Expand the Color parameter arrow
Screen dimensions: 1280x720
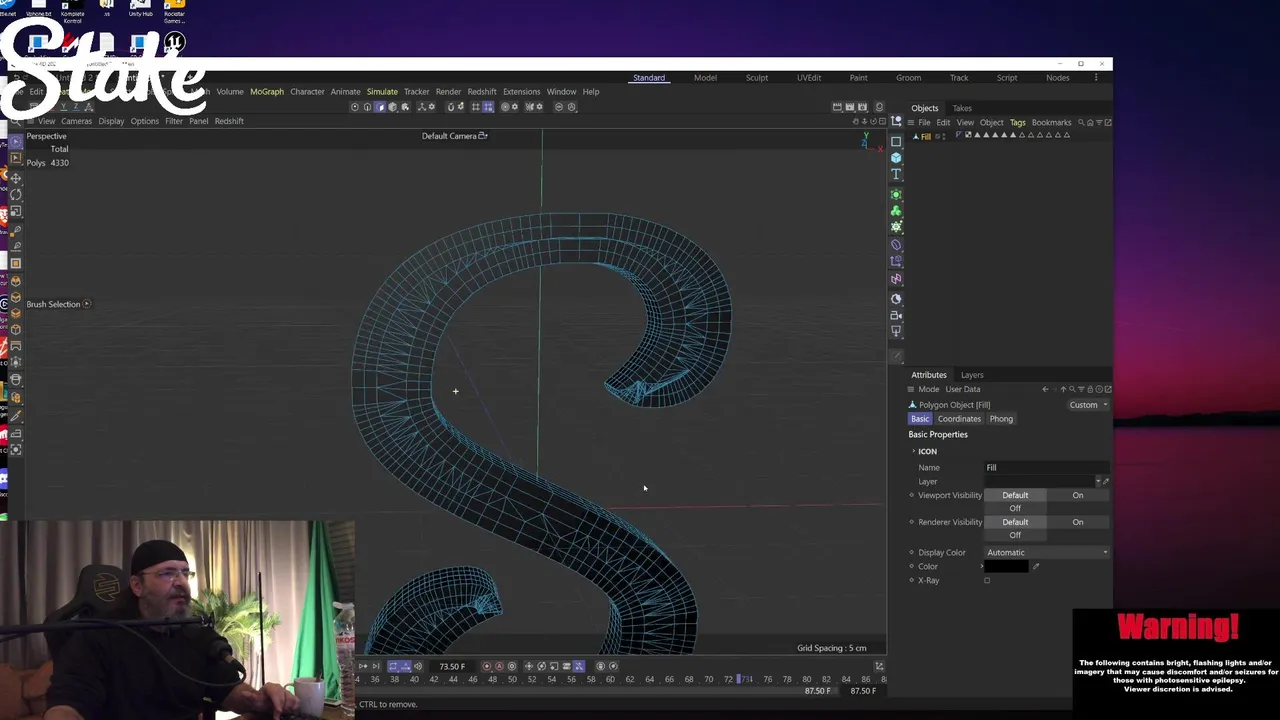[x=982, y=567]
